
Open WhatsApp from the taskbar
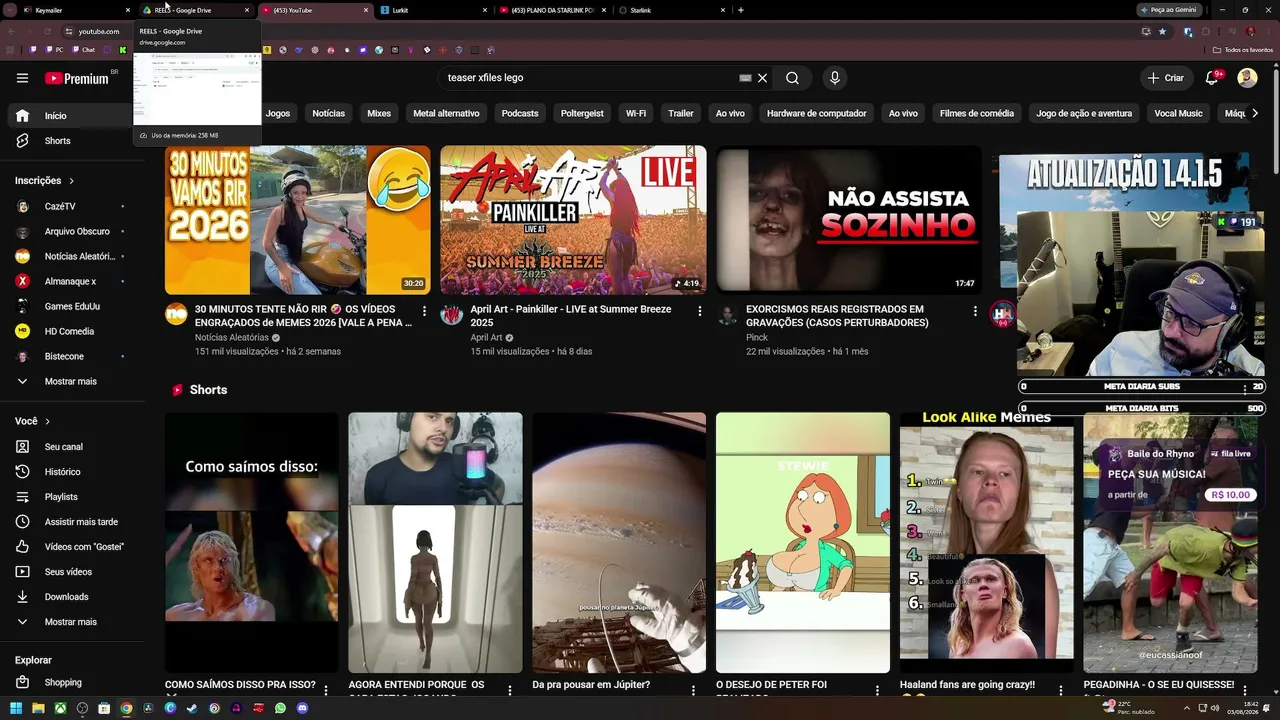[280, 708]
